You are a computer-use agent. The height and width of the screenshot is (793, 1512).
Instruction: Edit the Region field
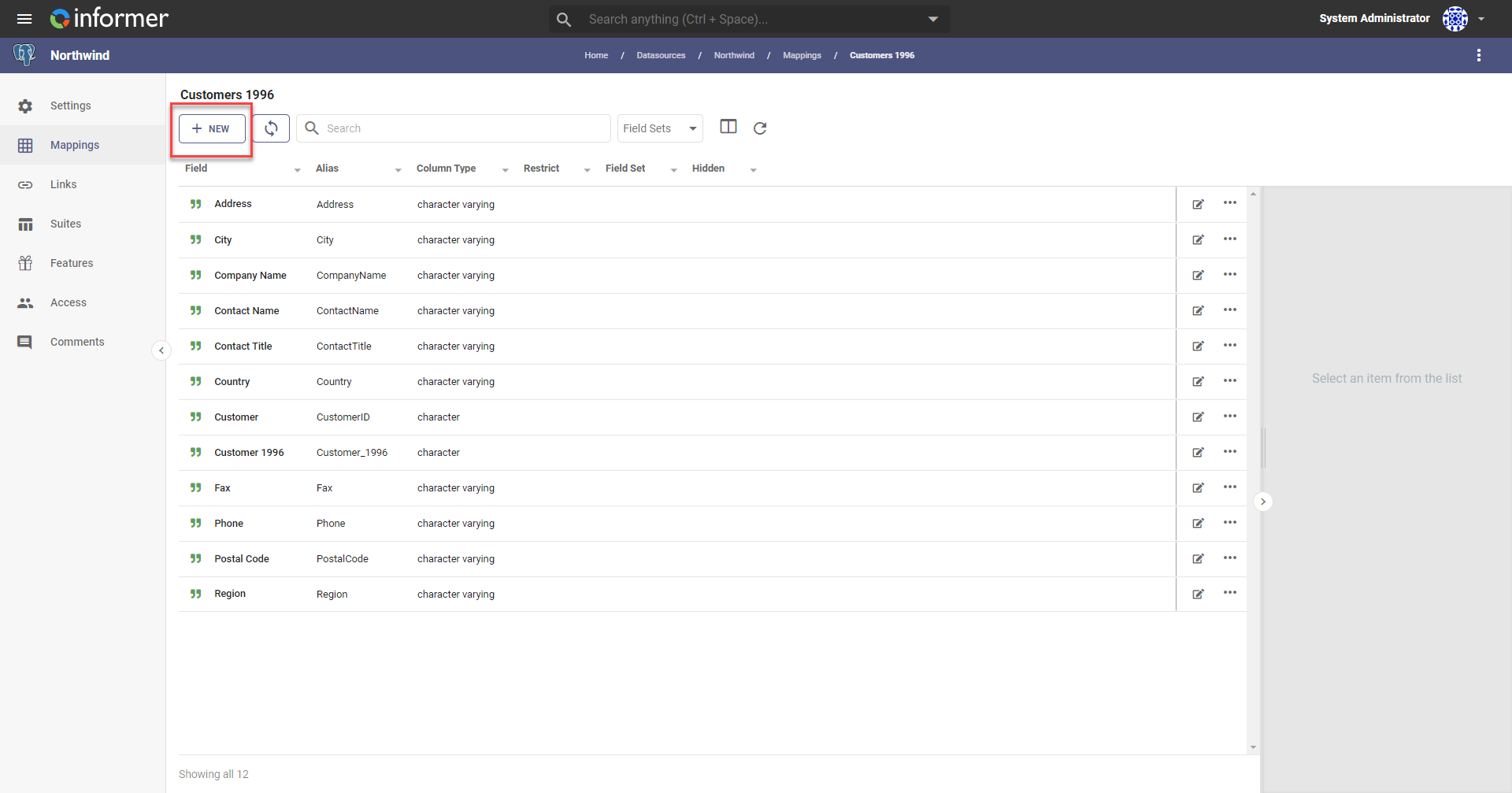1198,594
